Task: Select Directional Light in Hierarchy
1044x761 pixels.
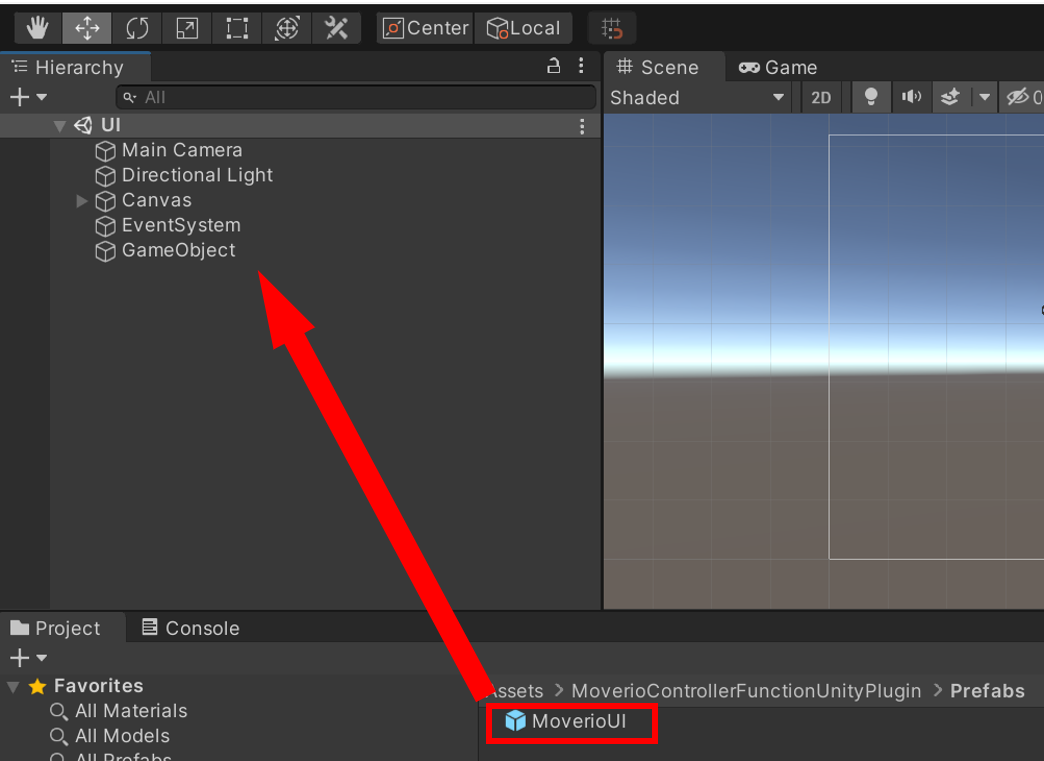Action: click(197, 175)
